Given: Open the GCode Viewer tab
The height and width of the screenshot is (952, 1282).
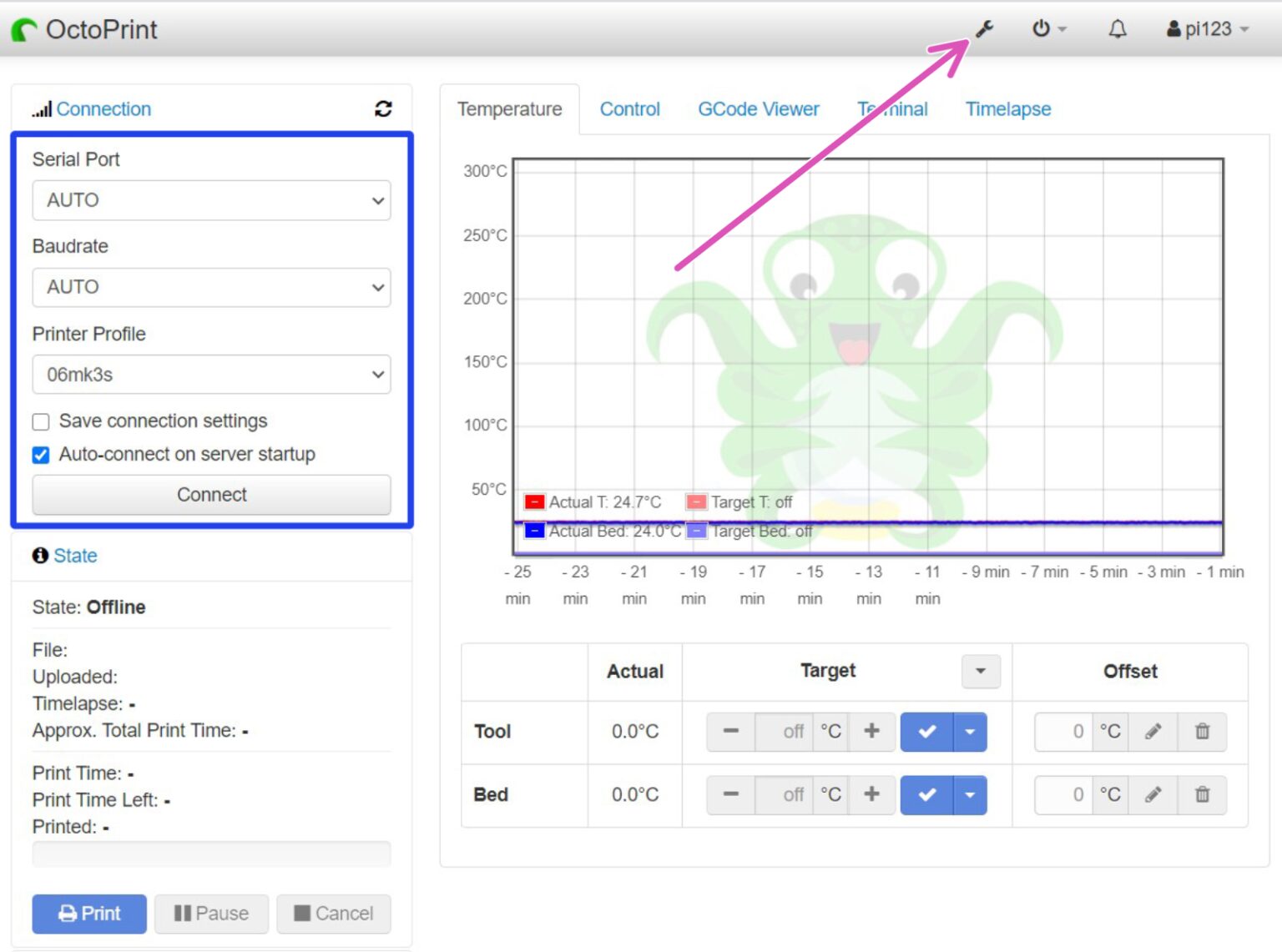Looking at the screenshot, I should [x=758, y=109].
